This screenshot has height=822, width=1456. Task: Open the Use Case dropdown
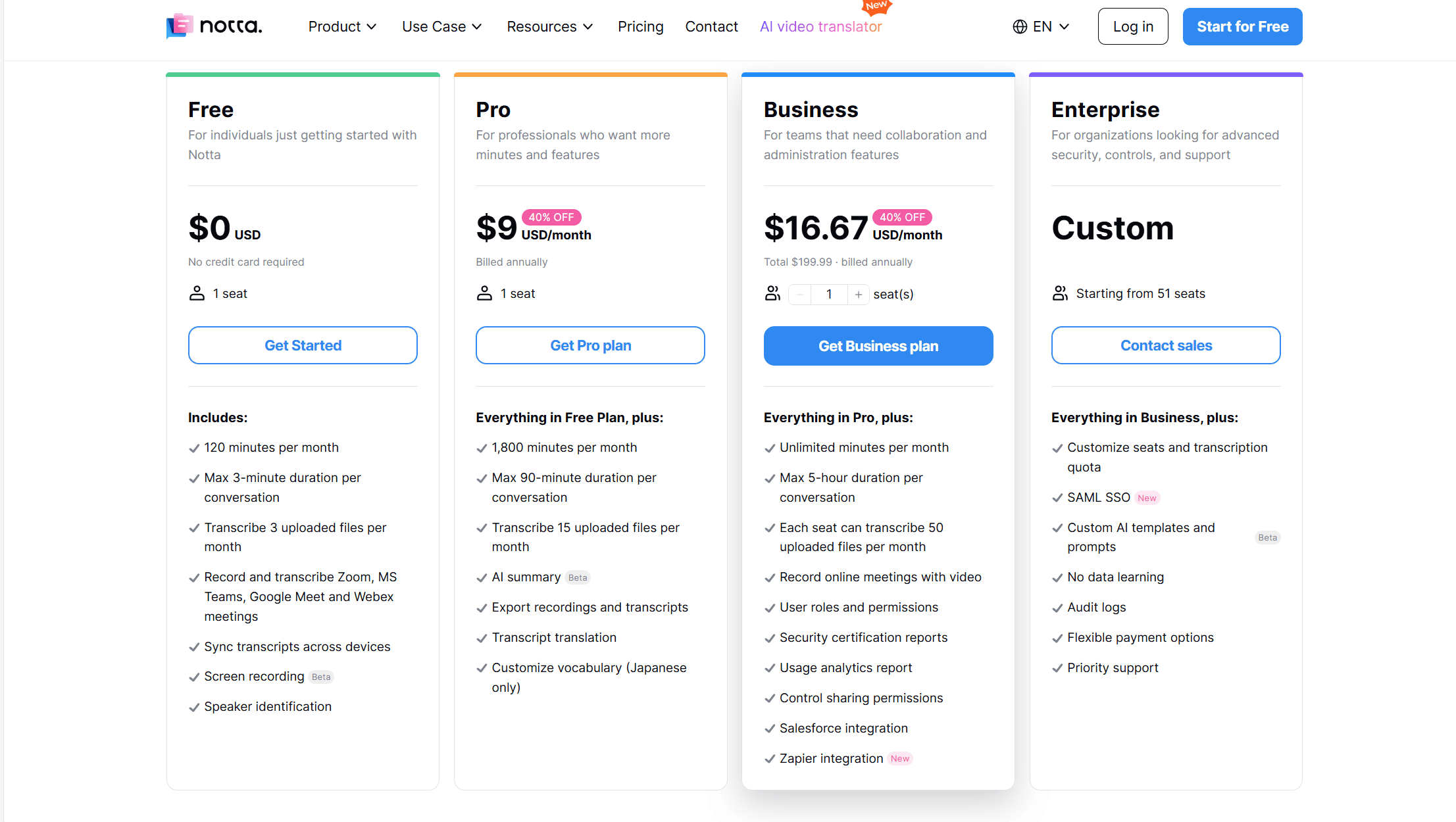(x=442, y=26)
